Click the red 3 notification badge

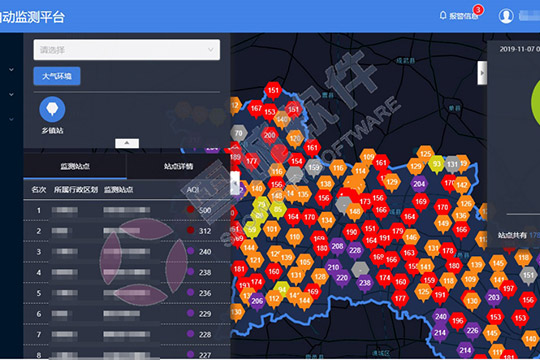pos(478,10)
